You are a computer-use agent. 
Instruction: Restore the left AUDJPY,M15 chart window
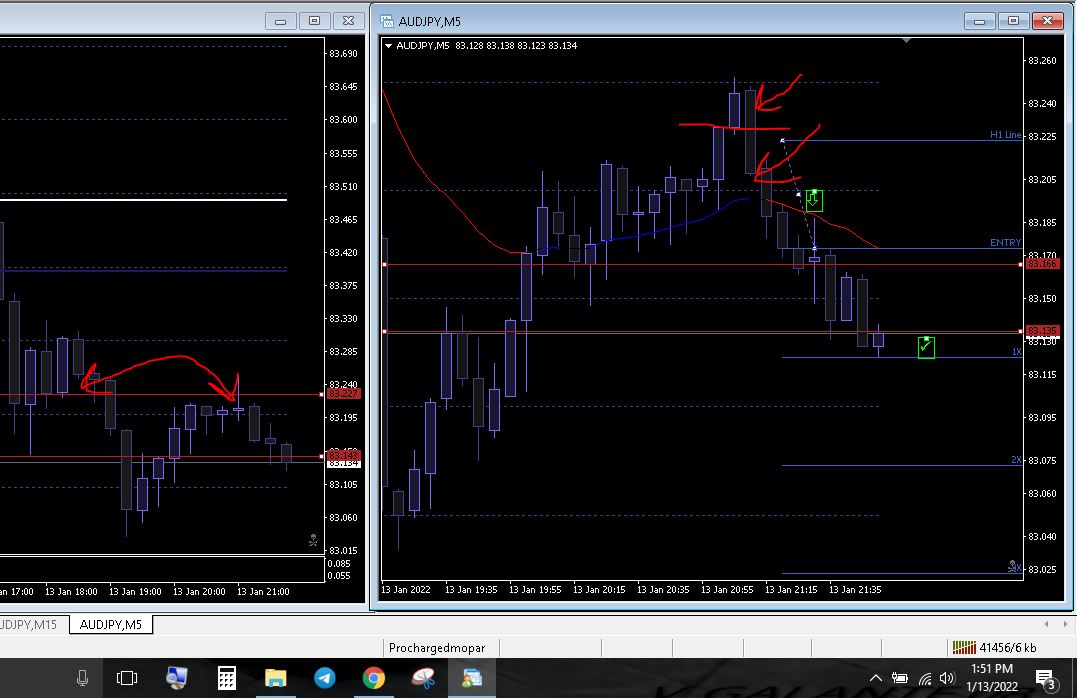[314, 21]
